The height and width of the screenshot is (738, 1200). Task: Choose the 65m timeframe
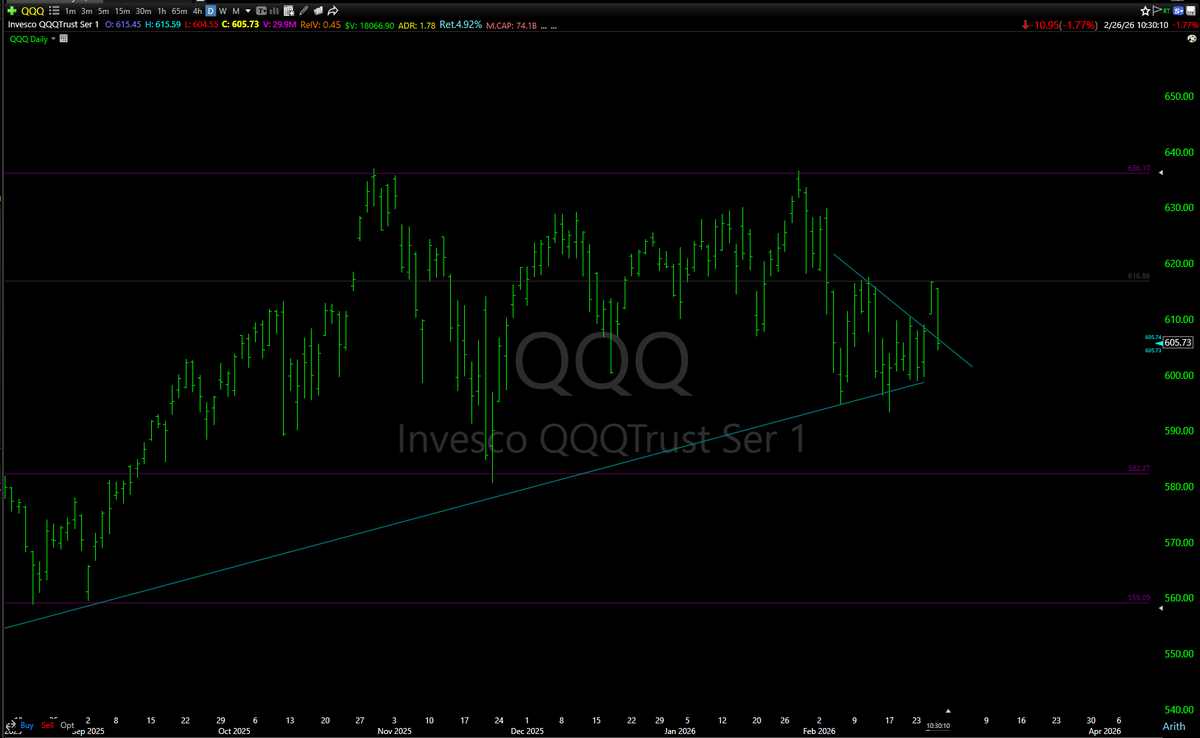coord(179,11)
